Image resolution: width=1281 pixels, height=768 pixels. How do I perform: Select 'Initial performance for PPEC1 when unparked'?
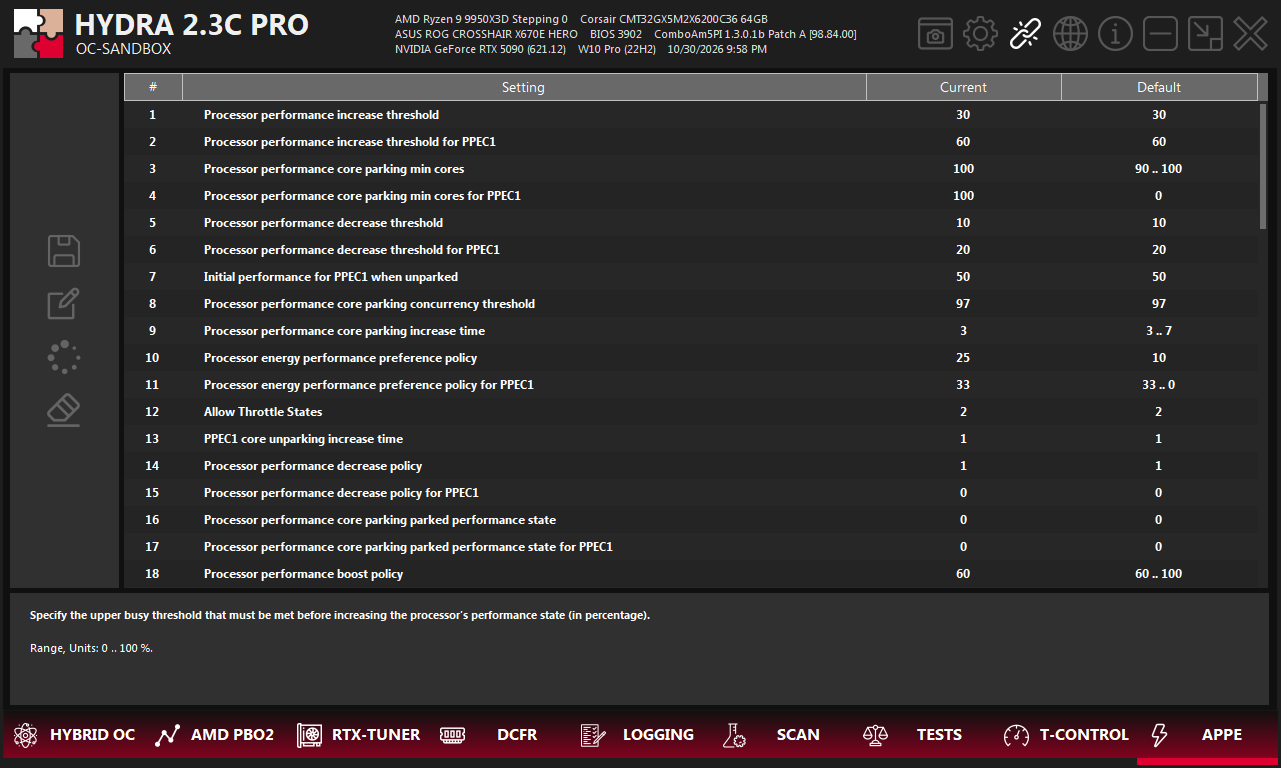tap(691, 277)
